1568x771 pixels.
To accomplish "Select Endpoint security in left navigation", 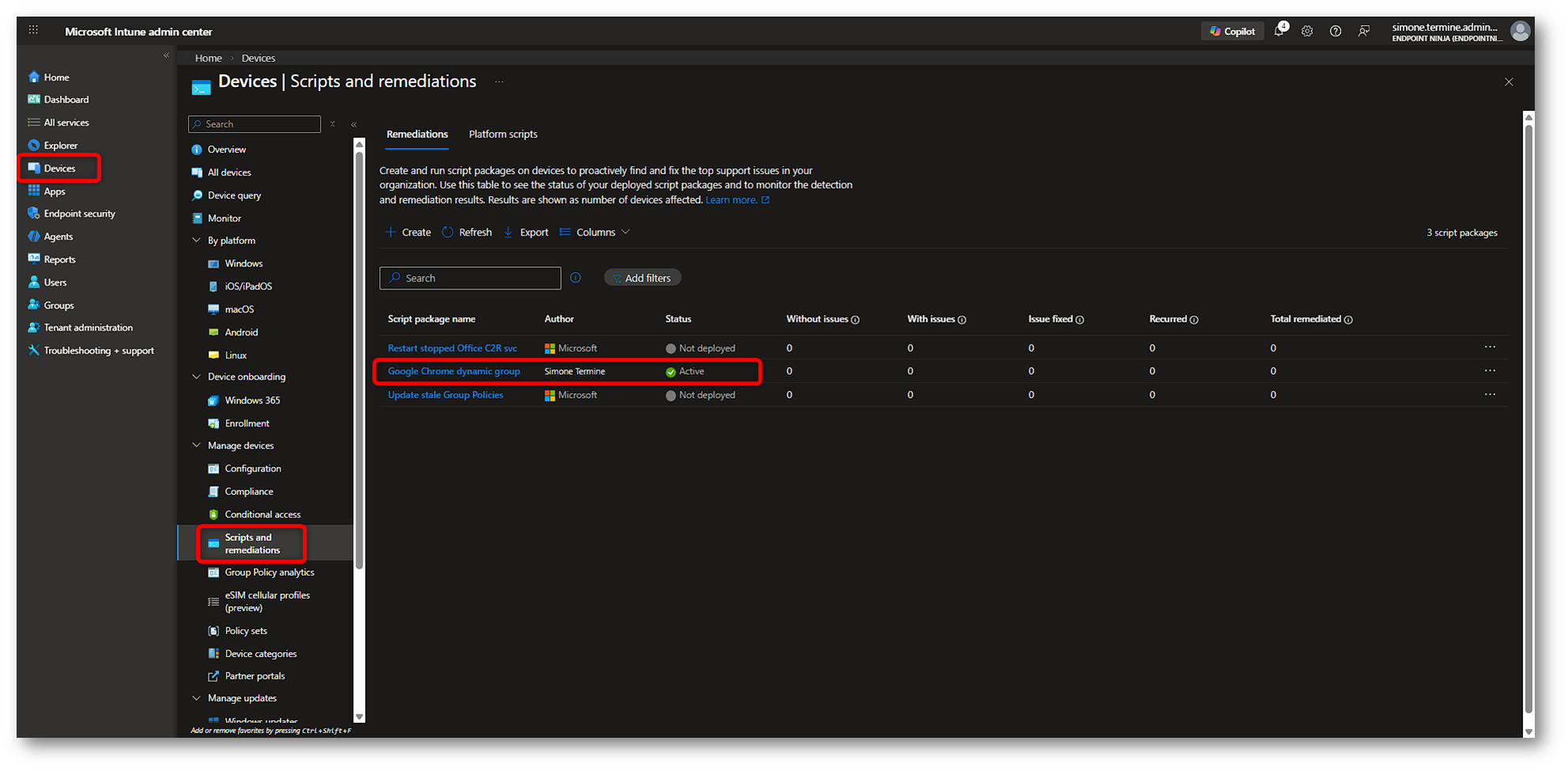I will (x=79, y=214).
